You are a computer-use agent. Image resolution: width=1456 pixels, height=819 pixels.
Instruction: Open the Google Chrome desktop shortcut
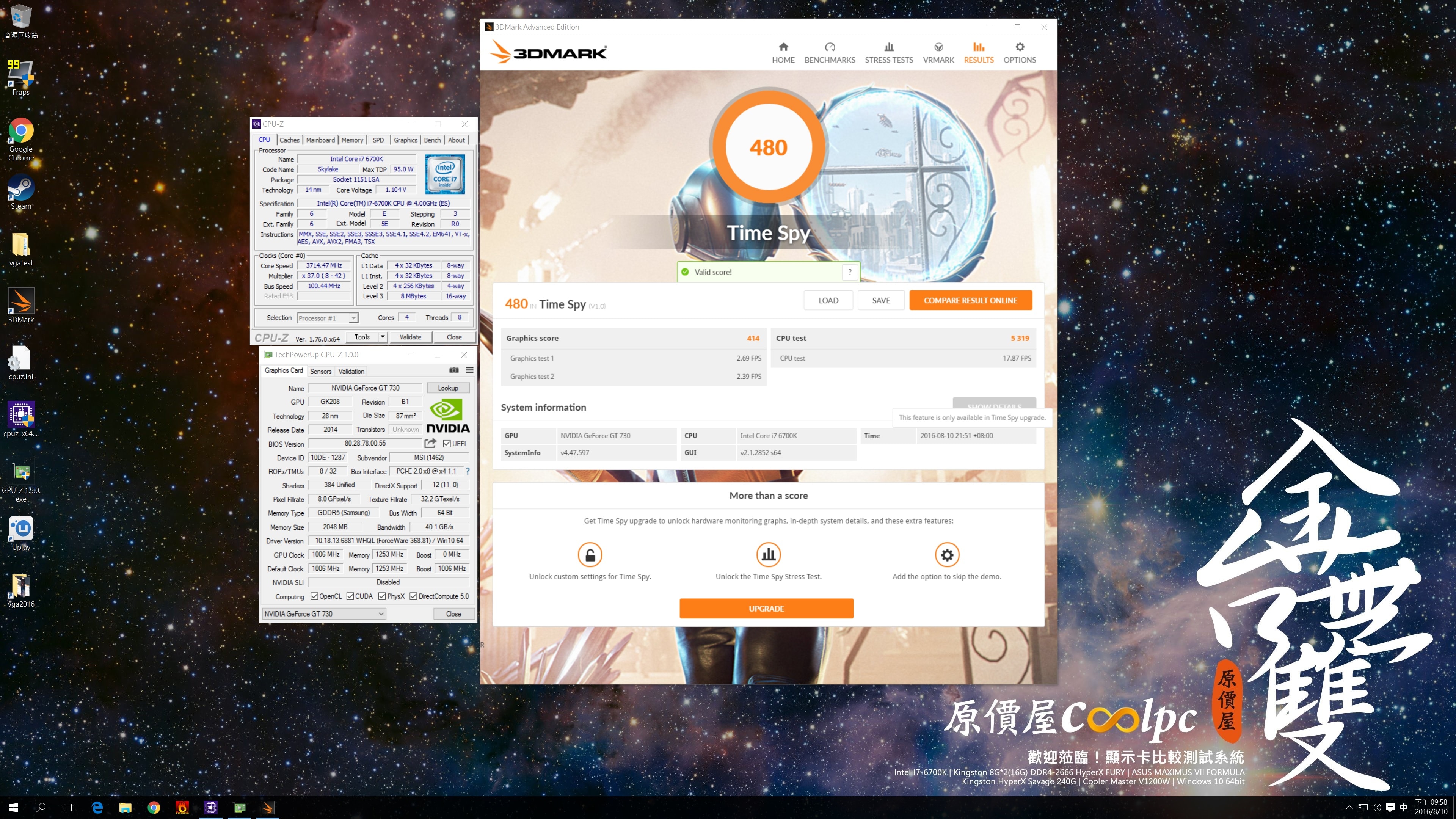[x=21, y=139]
